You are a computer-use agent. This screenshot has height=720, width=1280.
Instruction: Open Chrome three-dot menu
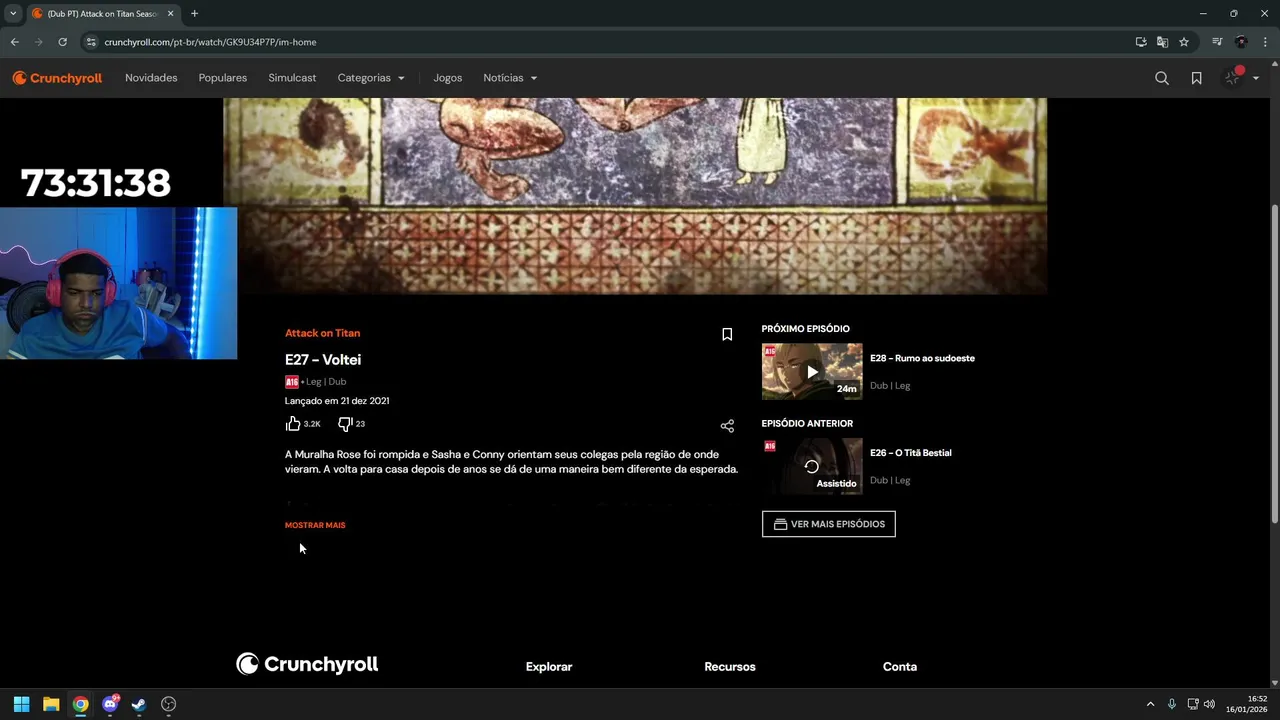[x=1266, y=42]
